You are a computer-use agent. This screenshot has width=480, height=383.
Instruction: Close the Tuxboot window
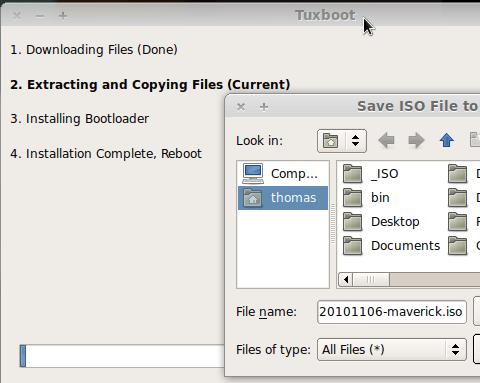click(x=17, y=15)
